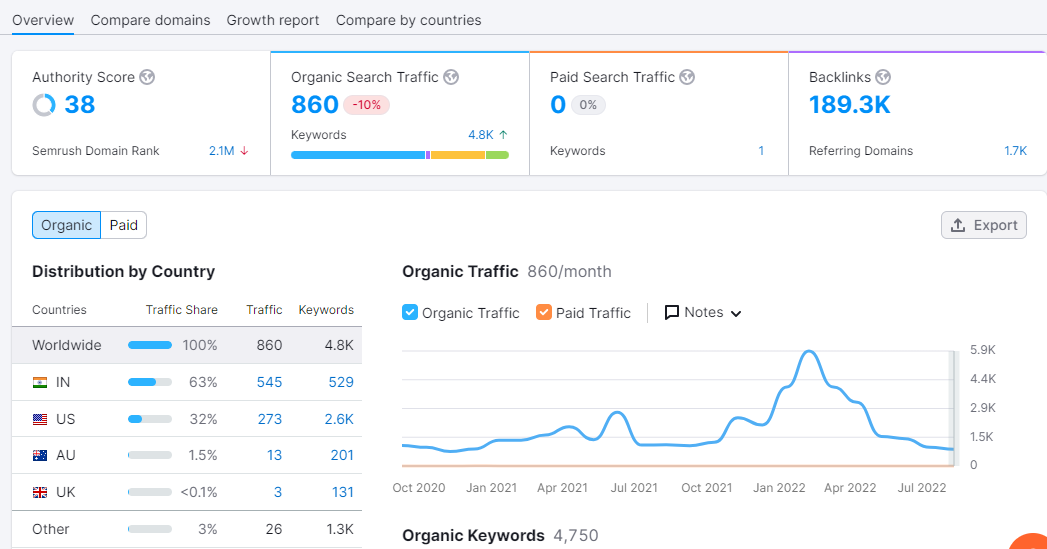Click AU traffic value 13
Viewport: 1047px width, 549px height.
[x=274, y=455]
